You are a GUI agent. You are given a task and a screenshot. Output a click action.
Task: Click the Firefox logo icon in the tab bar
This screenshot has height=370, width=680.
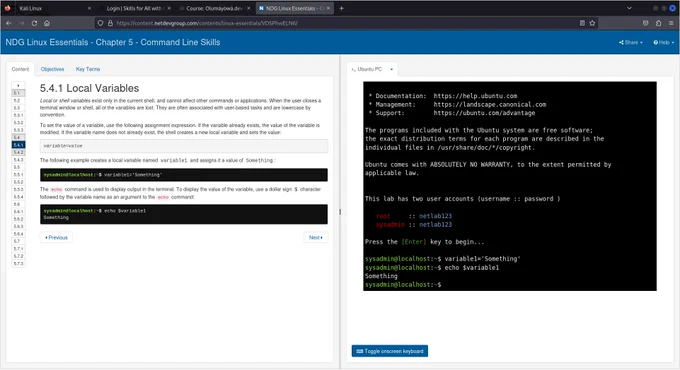point(7,8)
